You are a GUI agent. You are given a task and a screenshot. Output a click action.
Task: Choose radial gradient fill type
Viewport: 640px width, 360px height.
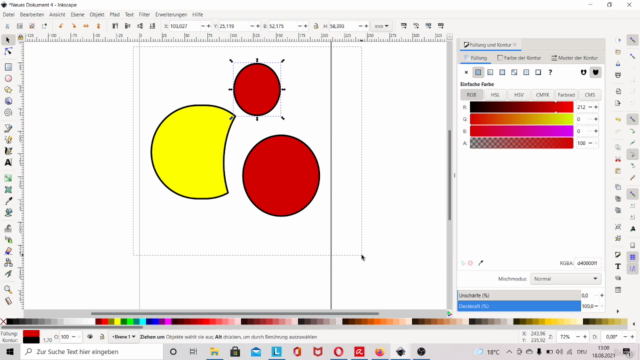point(502,73)
